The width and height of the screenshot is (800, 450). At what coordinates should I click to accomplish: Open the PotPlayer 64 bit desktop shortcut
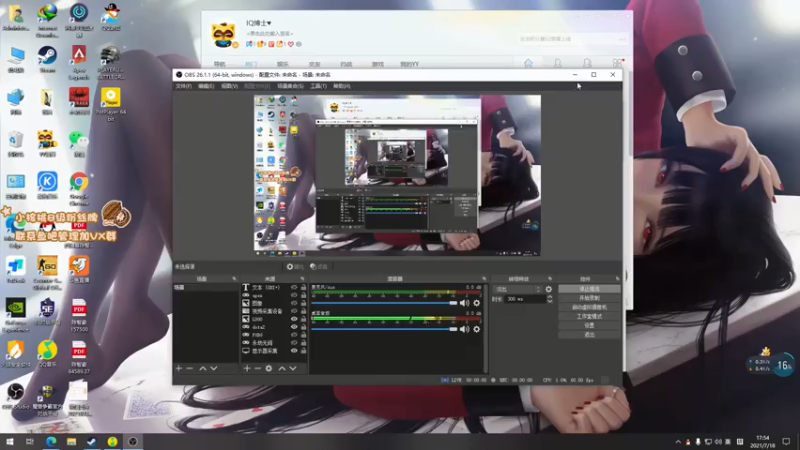111,105
